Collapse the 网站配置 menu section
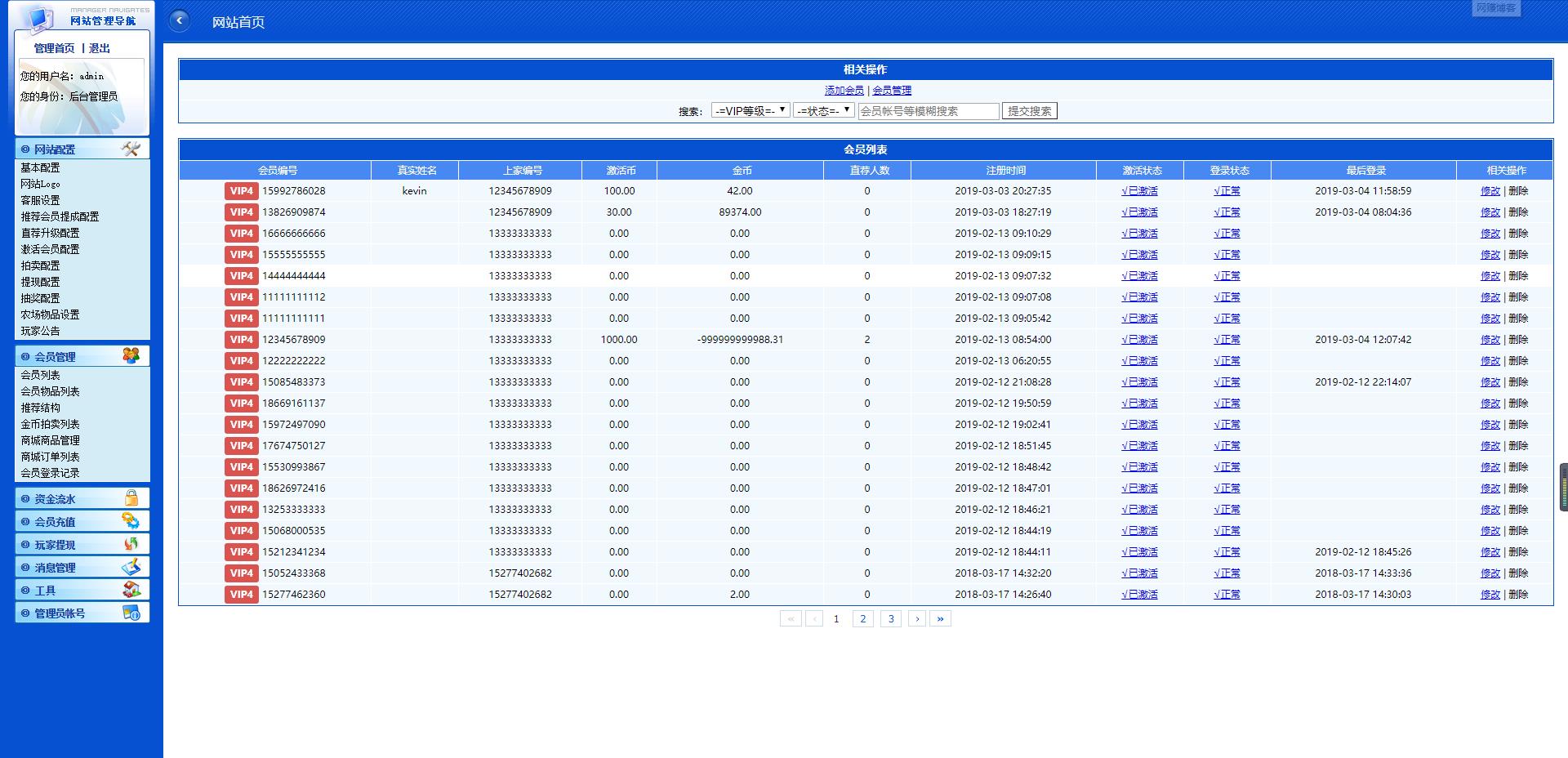1568x758 pixels. pos(82,149)
